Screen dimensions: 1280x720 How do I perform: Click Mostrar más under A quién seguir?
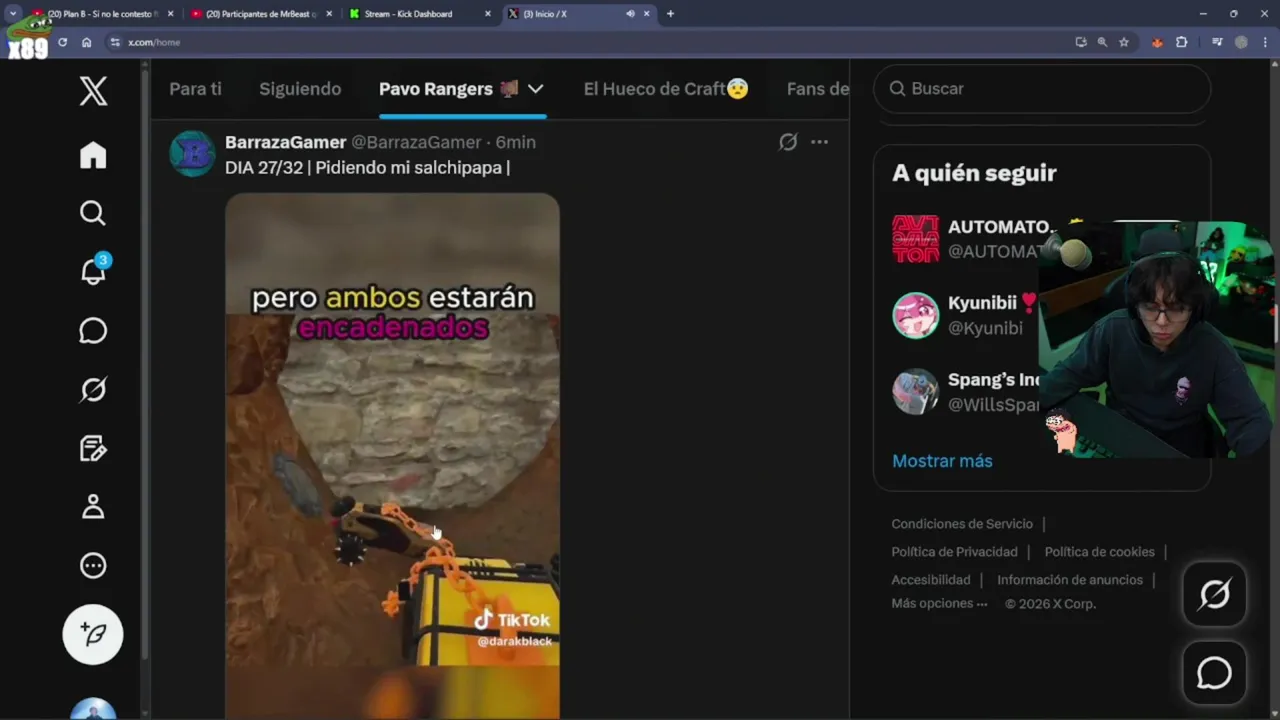click(942, 461)
